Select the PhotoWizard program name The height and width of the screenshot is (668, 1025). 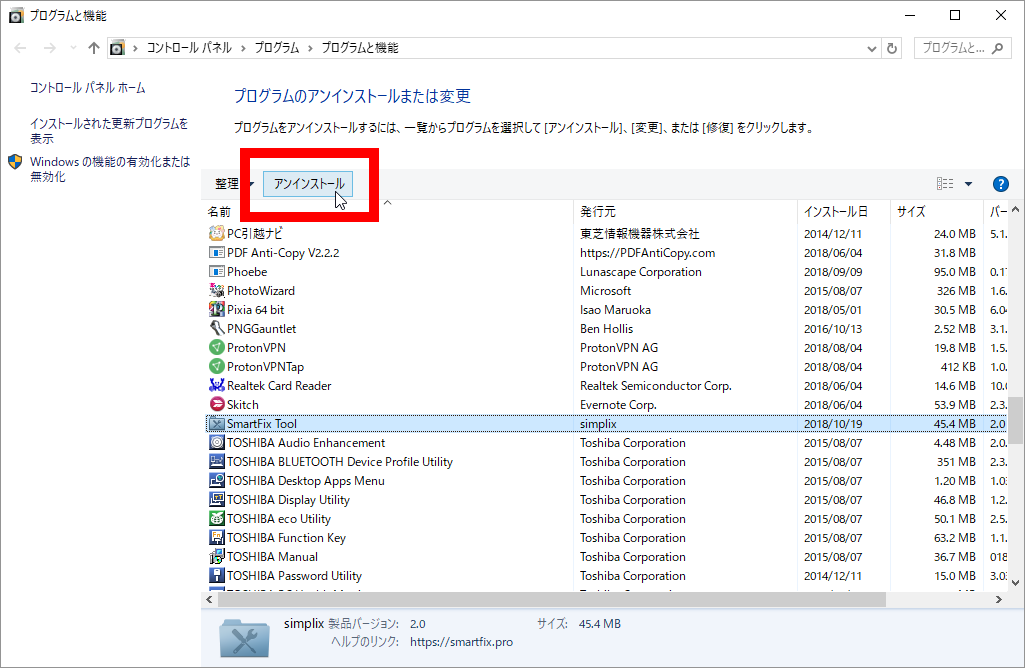(261, 290)
